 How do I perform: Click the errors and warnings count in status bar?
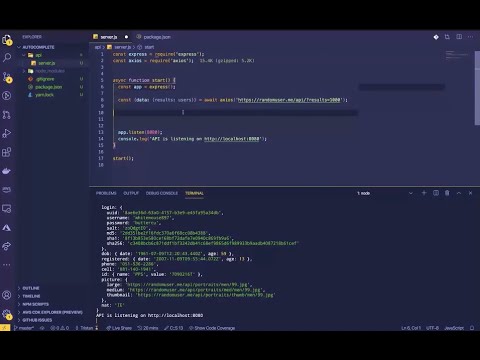[59, 328]
